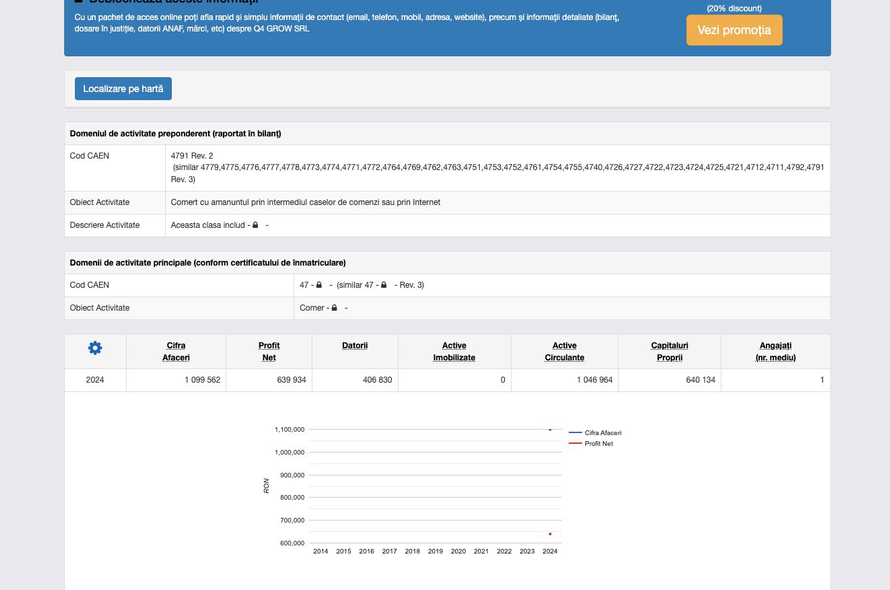Select the value 1 046 964
This screenshot has height=590, width=890.
pos(595,380)
